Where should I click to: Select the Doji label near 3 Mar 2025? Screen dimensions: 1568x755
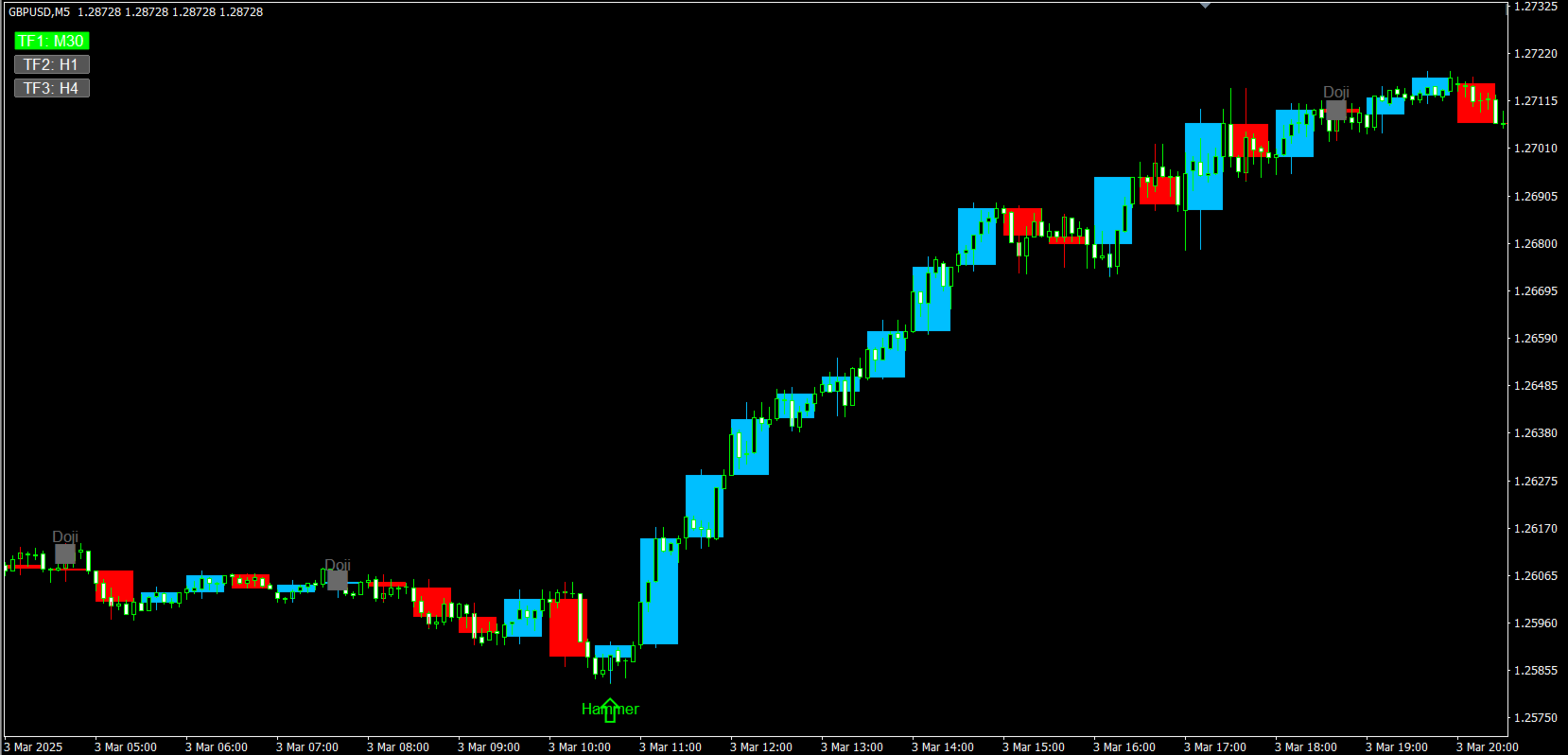pyautogui.click(x=65, y=536)
